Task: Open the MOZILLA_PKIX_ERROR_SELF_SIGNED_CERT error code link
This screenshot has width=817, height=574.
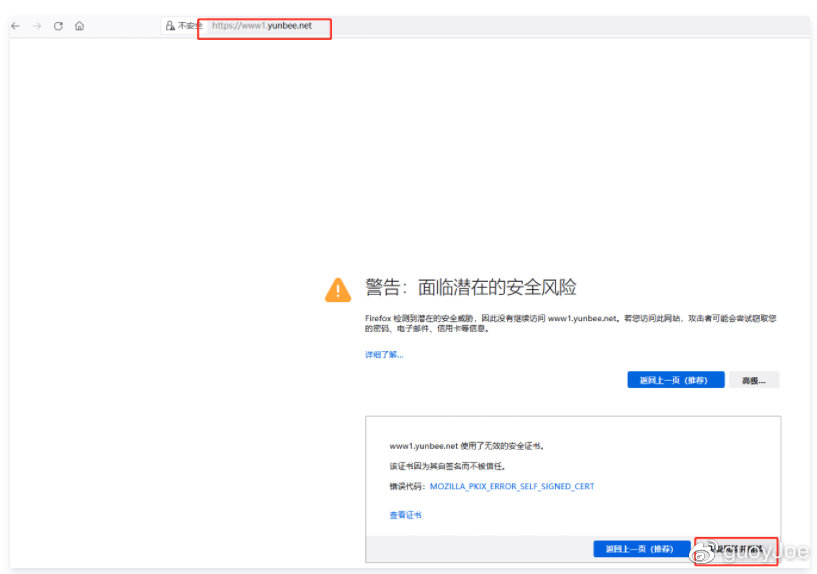Action: point(512,486)
